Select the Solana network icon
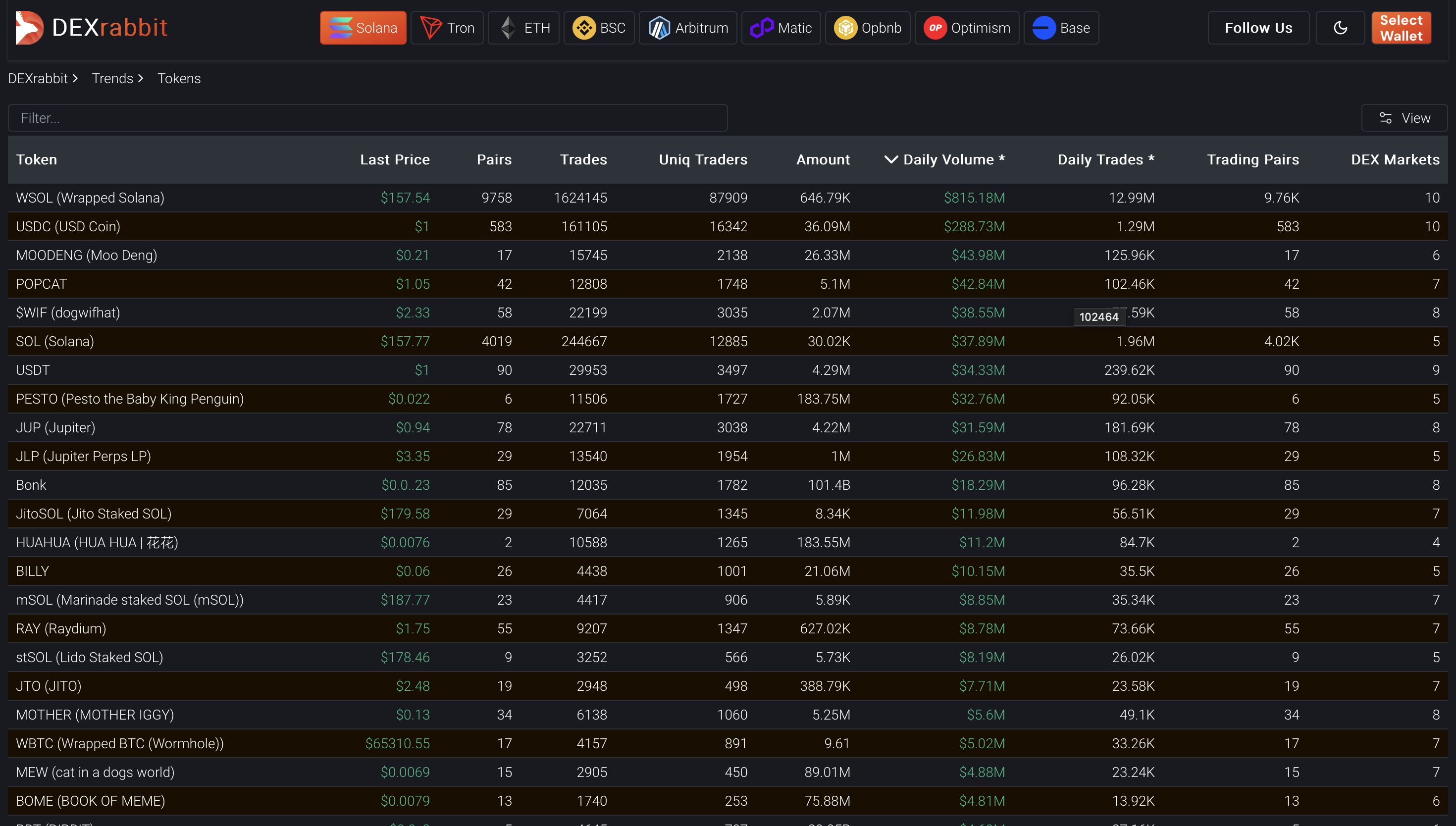This screenshot has width=1456, height=826. (x=340, y=28)
